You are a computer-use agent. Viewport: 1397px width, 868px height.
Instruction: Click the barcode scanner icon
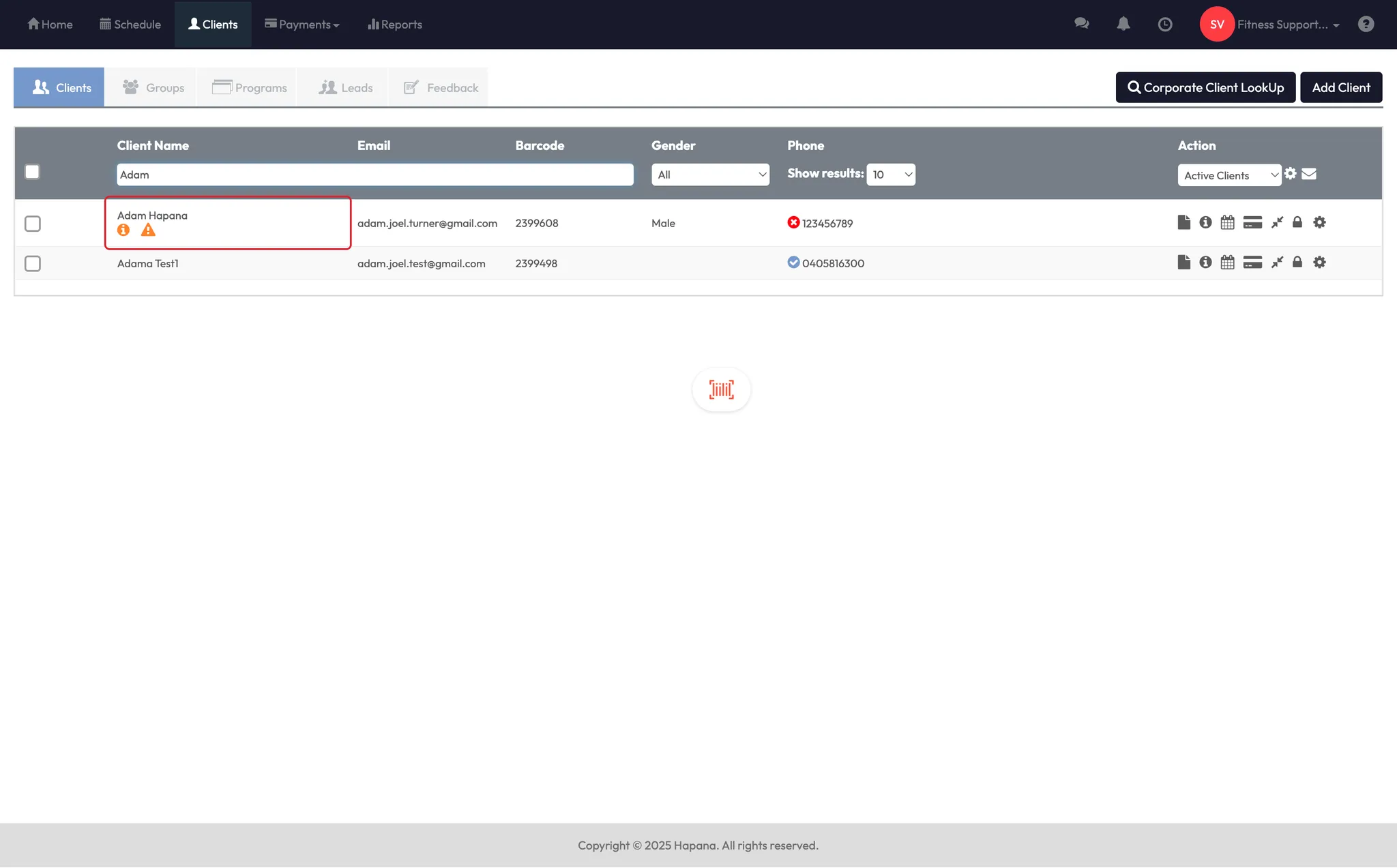(x=721, y=389)
